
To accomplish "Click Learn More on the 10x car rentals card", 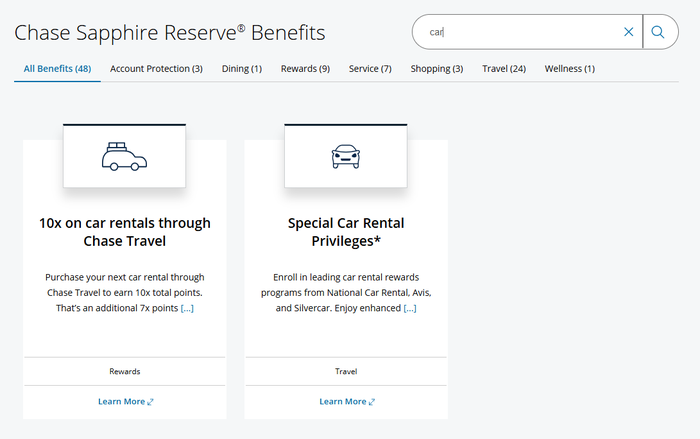I will point(125,401).
